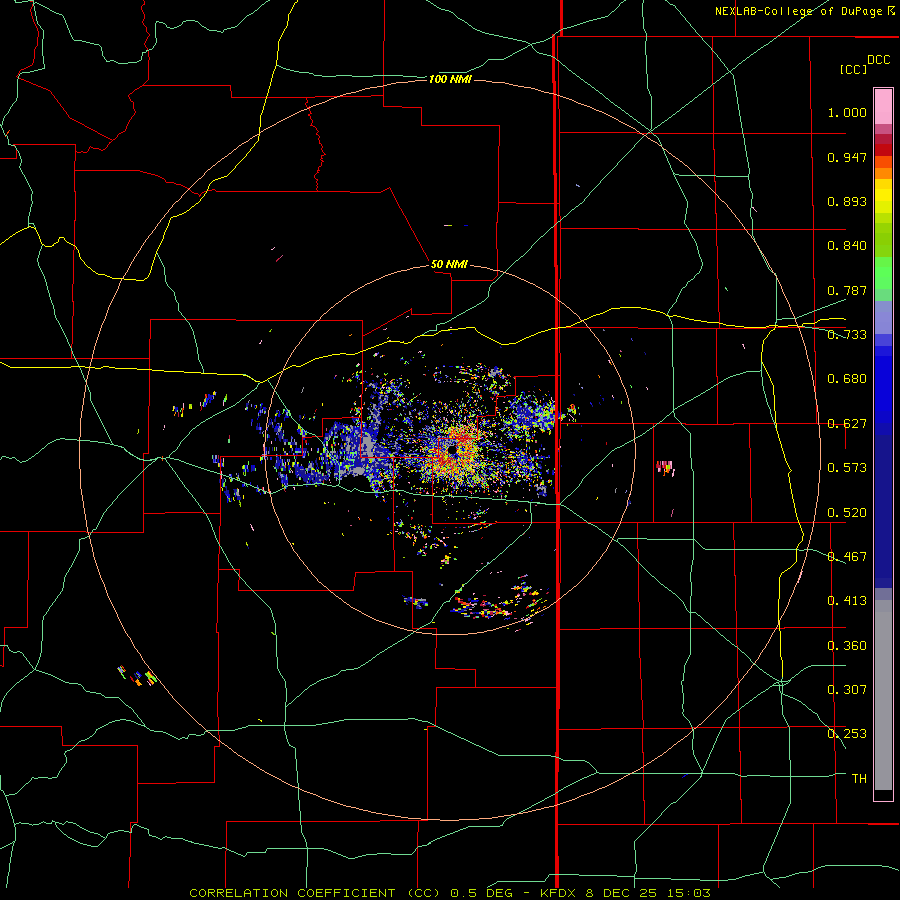Click the pink top segment of color bar
The width and height of the screenshot is (900, 900).
pos(883,107)
